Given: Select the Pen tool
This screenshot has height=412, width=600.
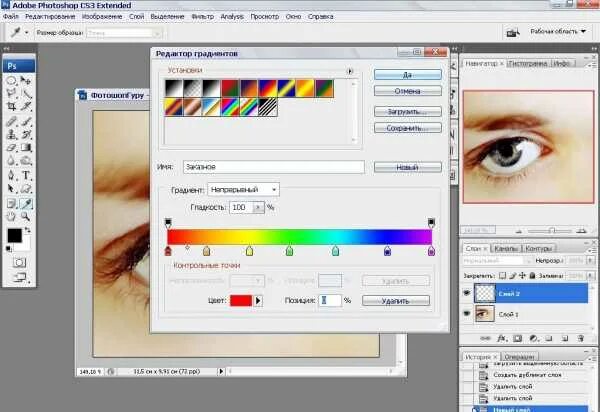Looking at the screenshot, I should (11, 176).
